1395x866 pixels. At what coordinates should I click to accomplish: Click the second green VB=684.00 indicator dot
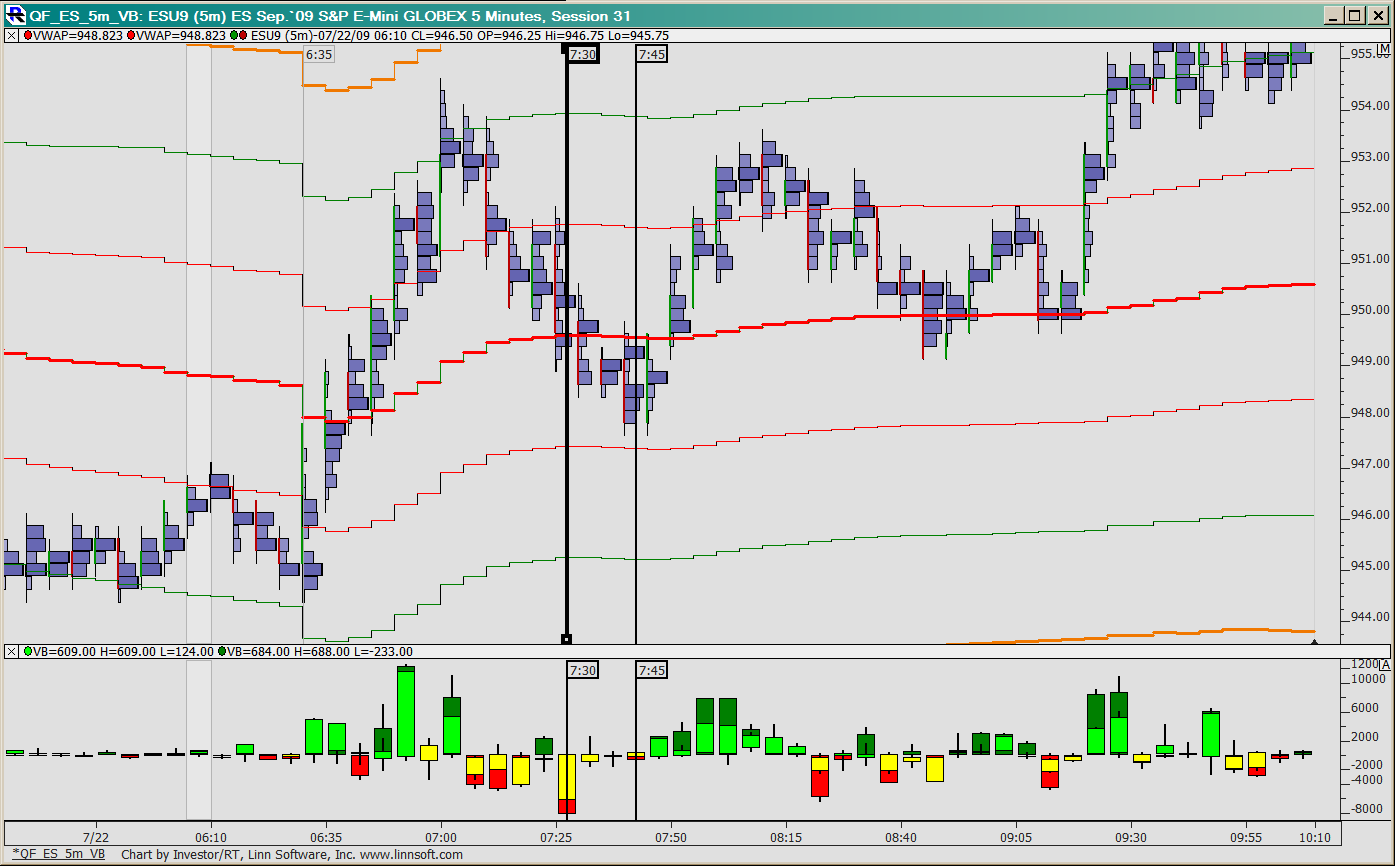coord(221,652)
